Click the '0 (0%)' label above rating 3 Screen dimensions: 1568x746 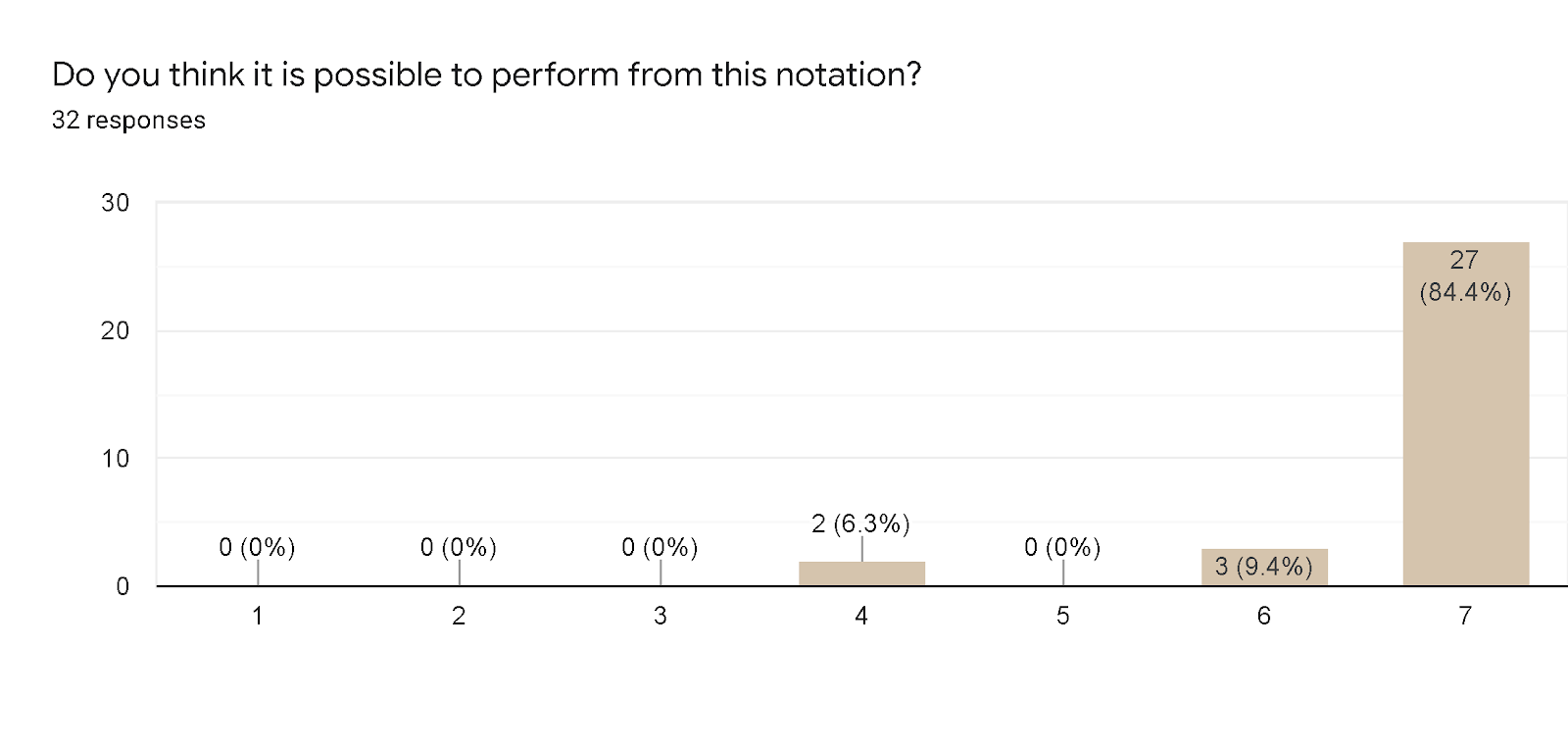click(x=660, y=547)
